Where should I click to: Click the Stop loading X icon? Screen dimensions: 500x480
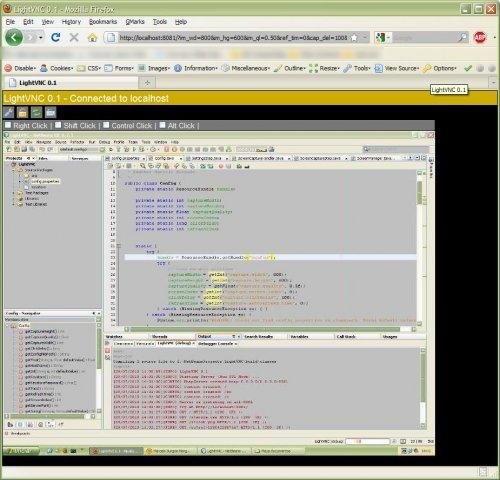tap(74, 37)
